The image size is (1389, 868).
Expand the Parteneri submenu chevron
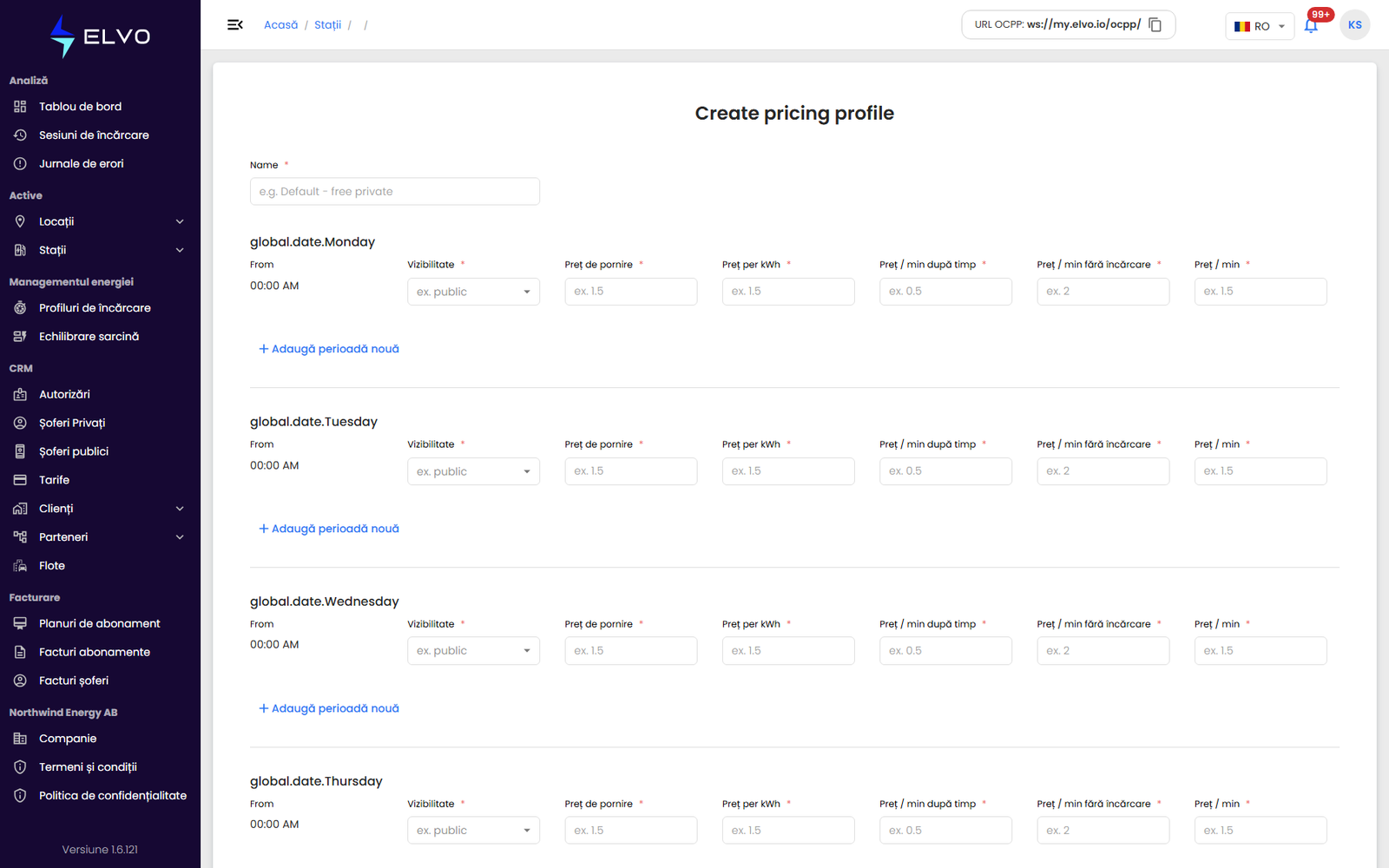[x=180, y=537]
